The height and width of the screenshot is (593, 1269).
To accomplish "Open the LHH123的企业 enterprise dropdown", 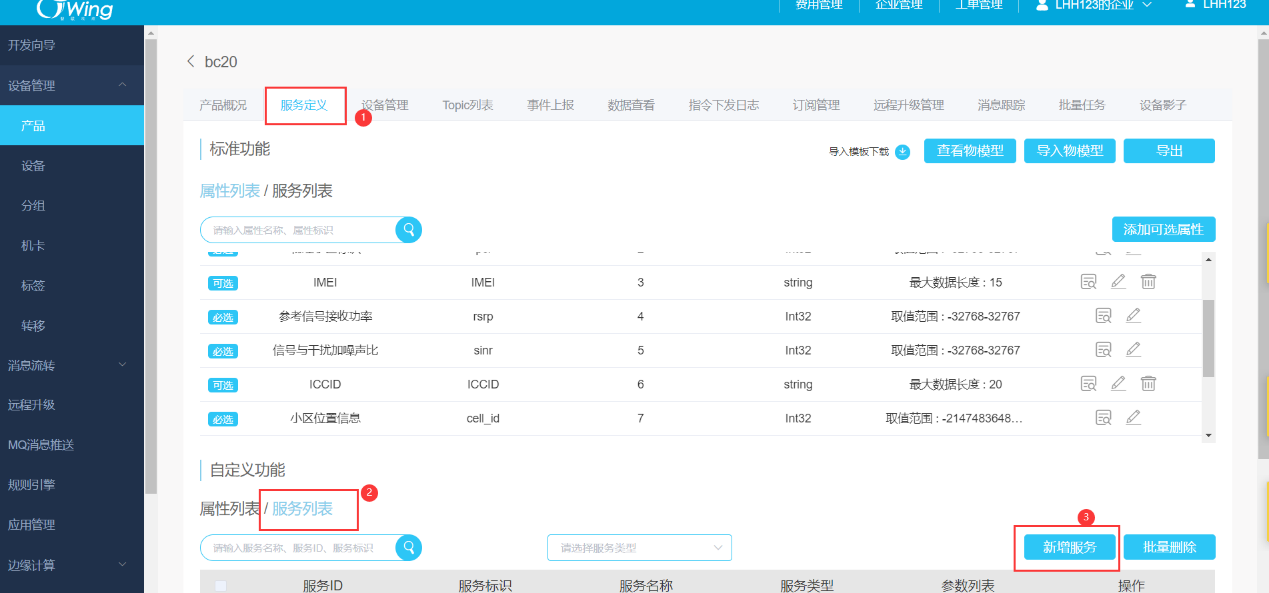I will tap(1094, 5).
